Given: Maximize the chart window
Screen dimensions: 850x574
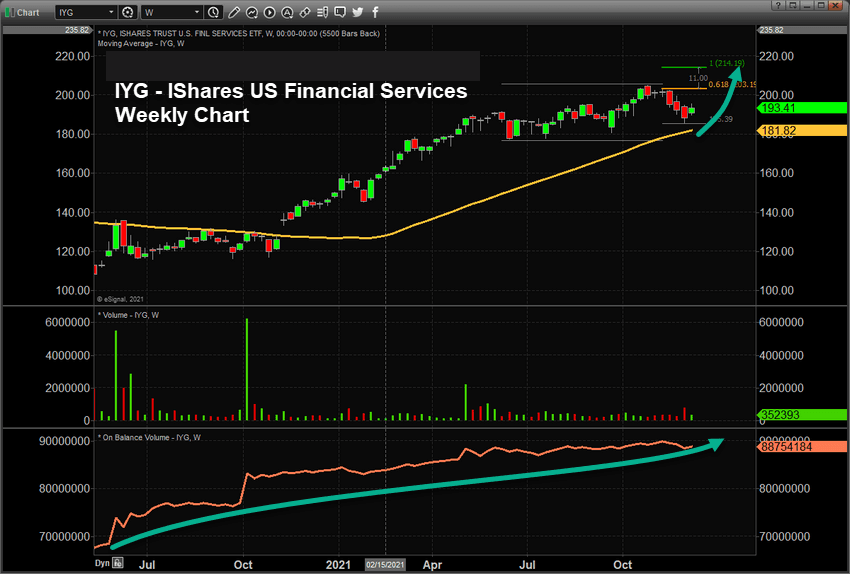Looking at the screenshot, I should [x=821, y=5].
